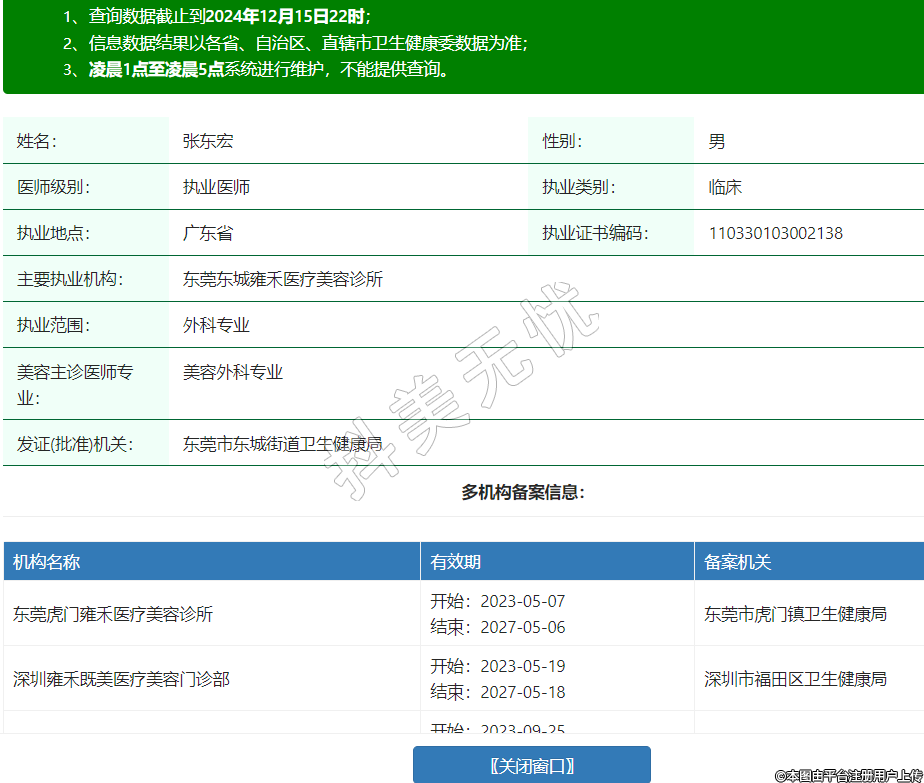Select the 东莞虎门雍禾医疗美容诊所 table row
The image size is (924, 783).
coord(113,614)
